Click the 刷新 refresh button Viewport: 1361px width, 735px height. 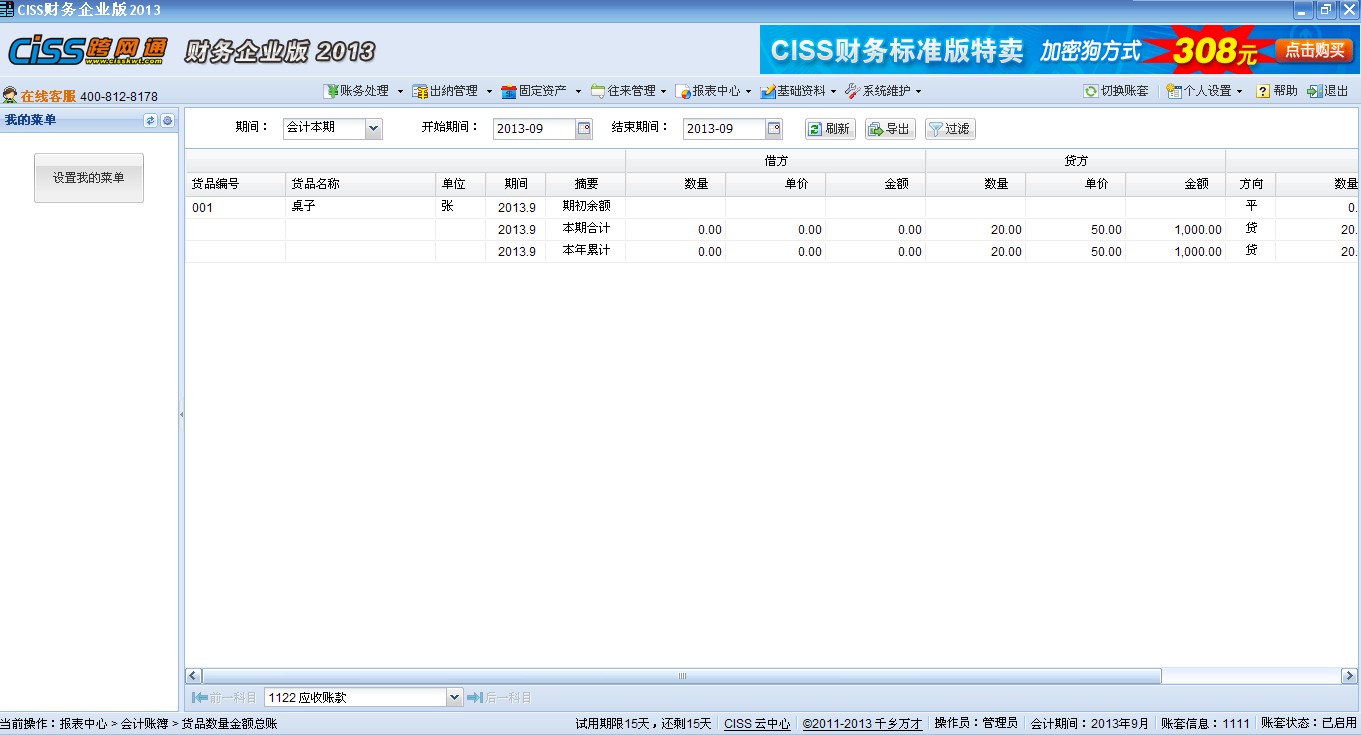[x=829, y=129]
